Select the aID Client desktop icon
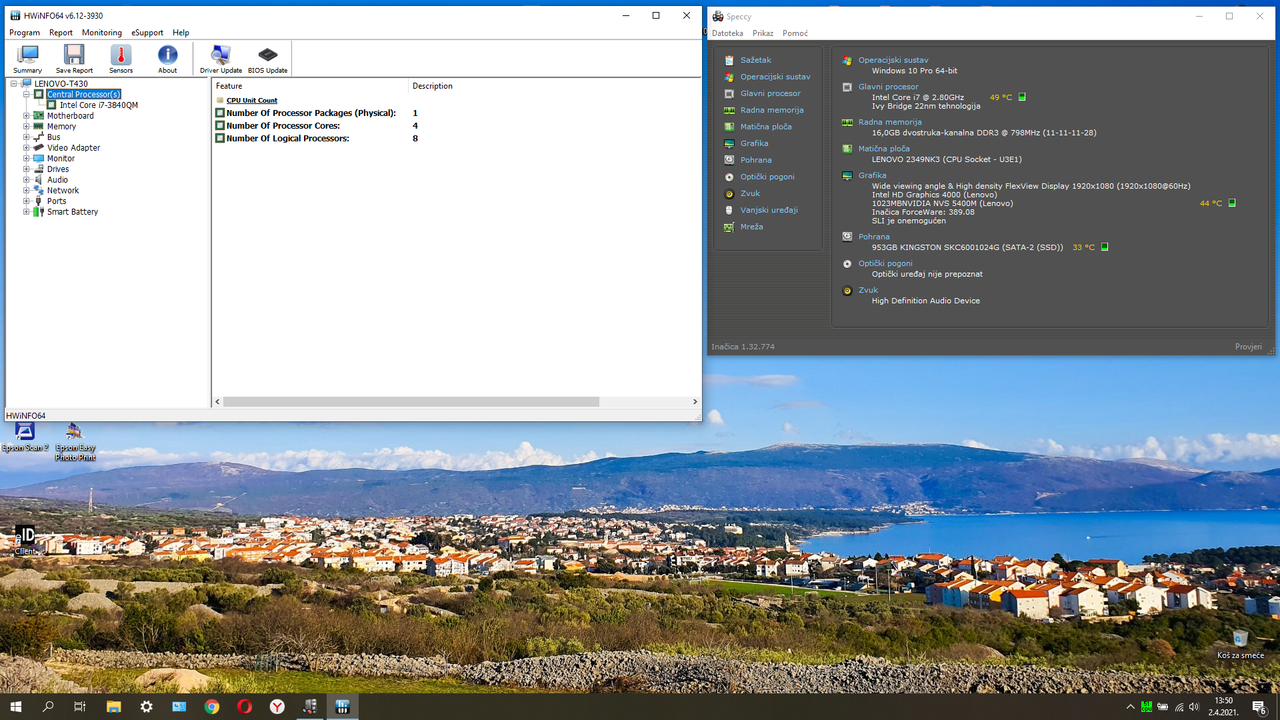1280x720 pixels. click(25, 540)
